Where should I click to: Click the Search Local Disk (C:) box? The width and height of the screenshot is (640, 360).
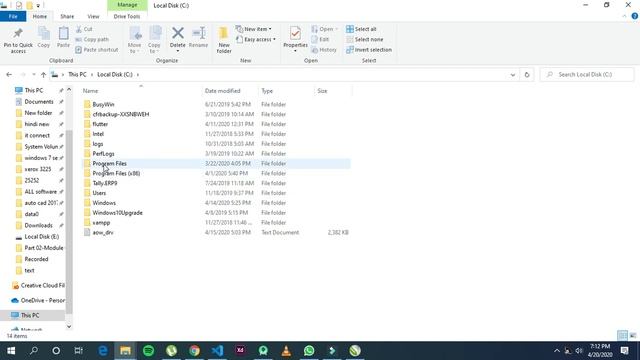click(x=587, y=75)
